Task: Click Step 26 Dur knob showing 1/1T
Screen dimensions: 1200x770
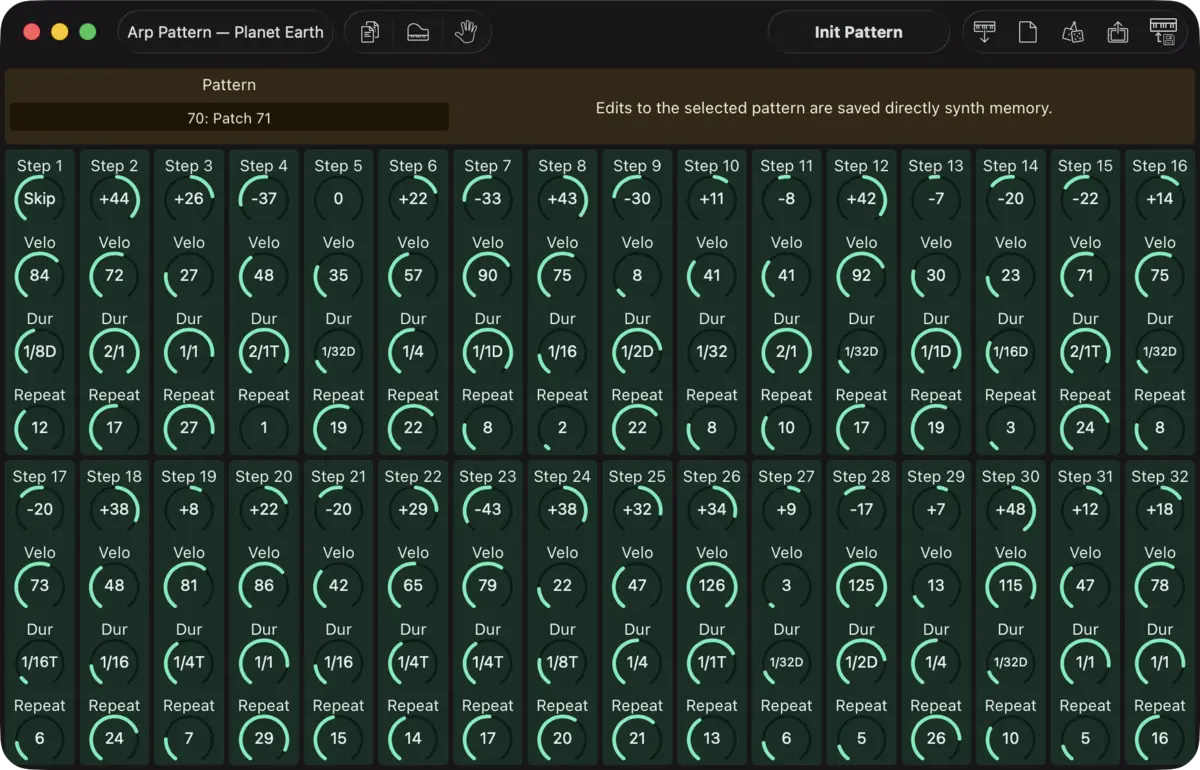Action: [x=712, y=663]
